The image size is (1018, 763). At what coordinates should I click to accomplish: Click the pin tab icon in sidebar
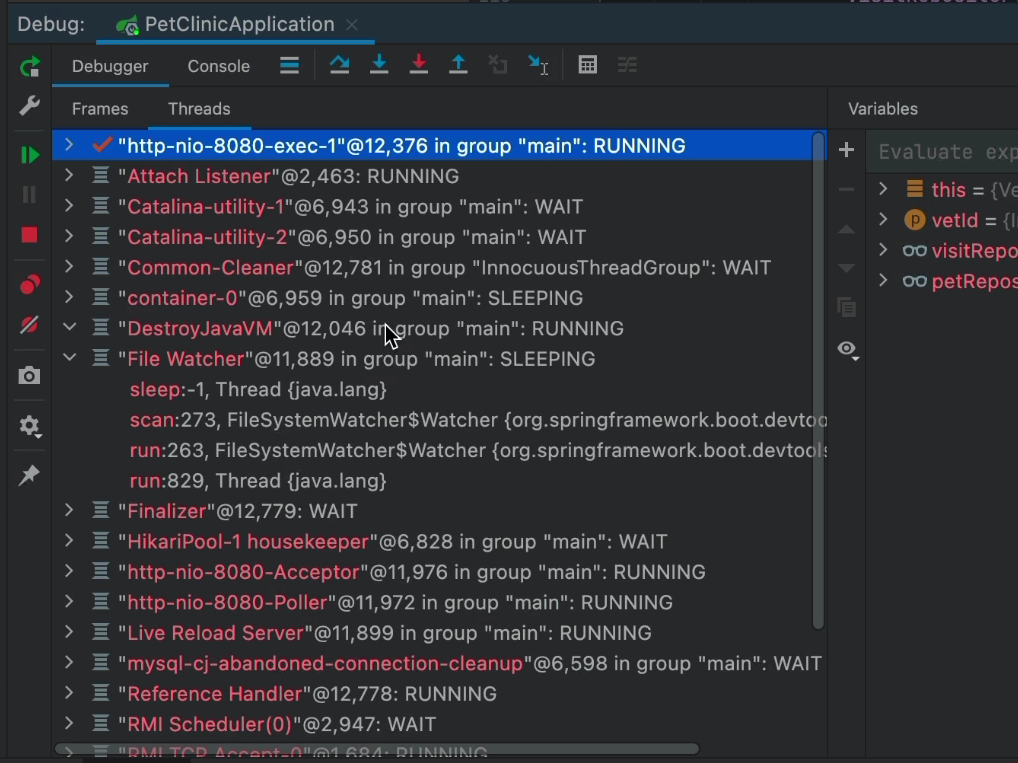(x=29, y=475)
